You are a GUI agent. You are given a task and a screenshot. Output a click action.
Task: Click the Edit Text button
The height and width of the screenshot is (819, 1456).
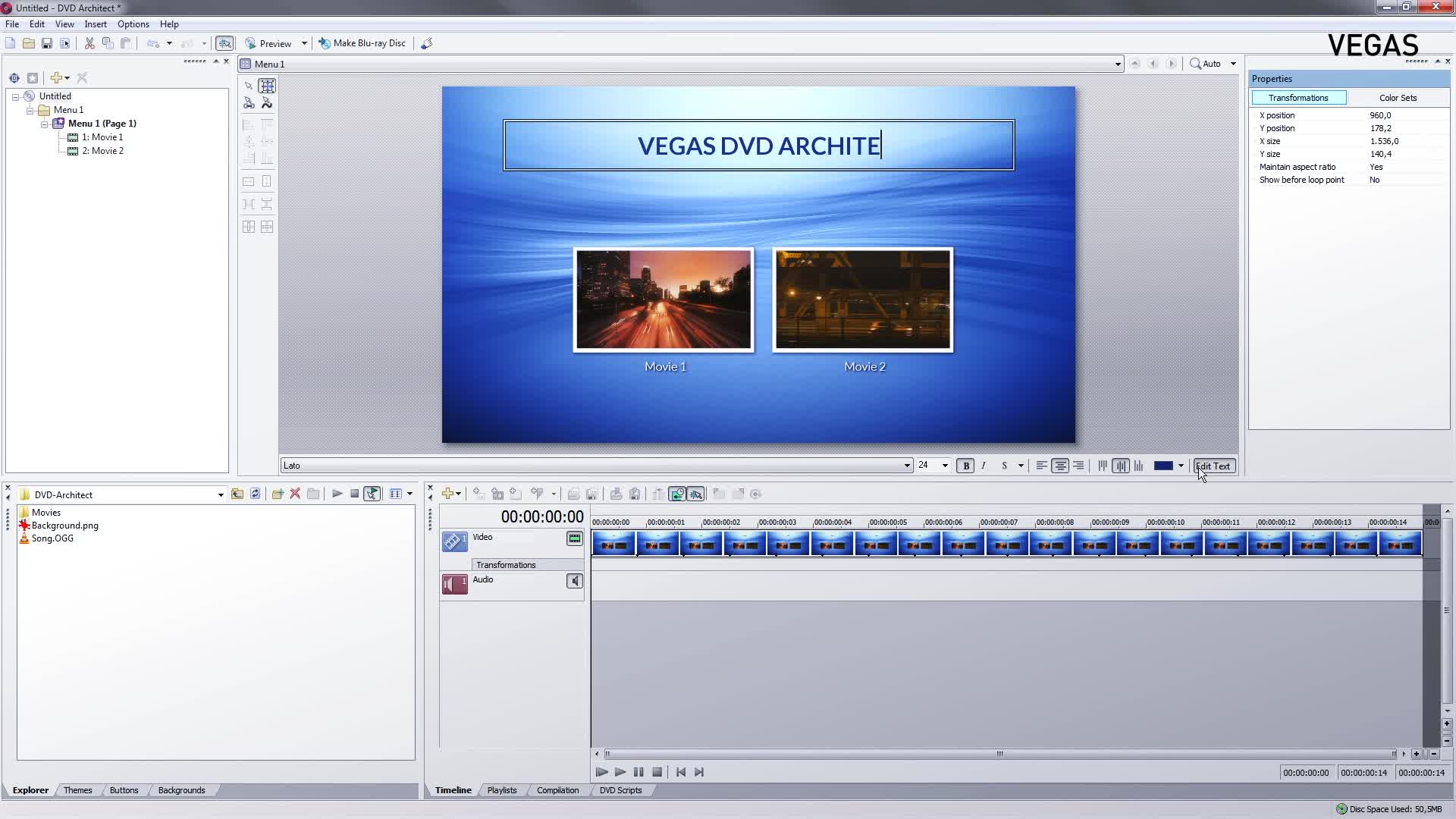[1213, 466]
